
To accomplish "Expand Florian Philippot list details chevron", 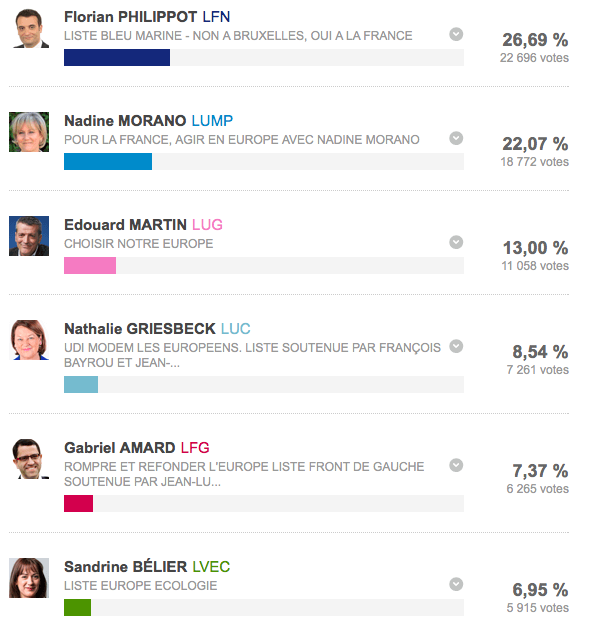I will pyautogui.click(x=456, y=34).
